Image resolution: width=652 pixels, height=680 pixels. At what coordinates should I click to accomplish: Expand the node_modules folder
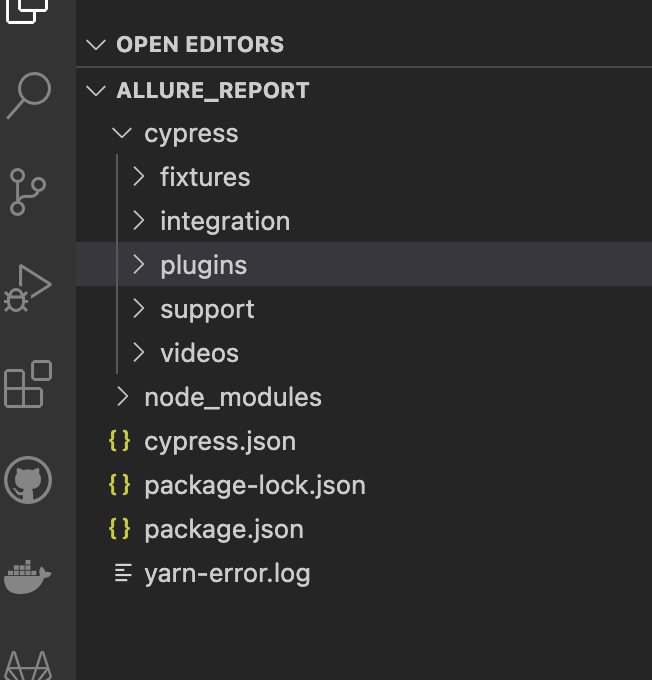(364, 397)
